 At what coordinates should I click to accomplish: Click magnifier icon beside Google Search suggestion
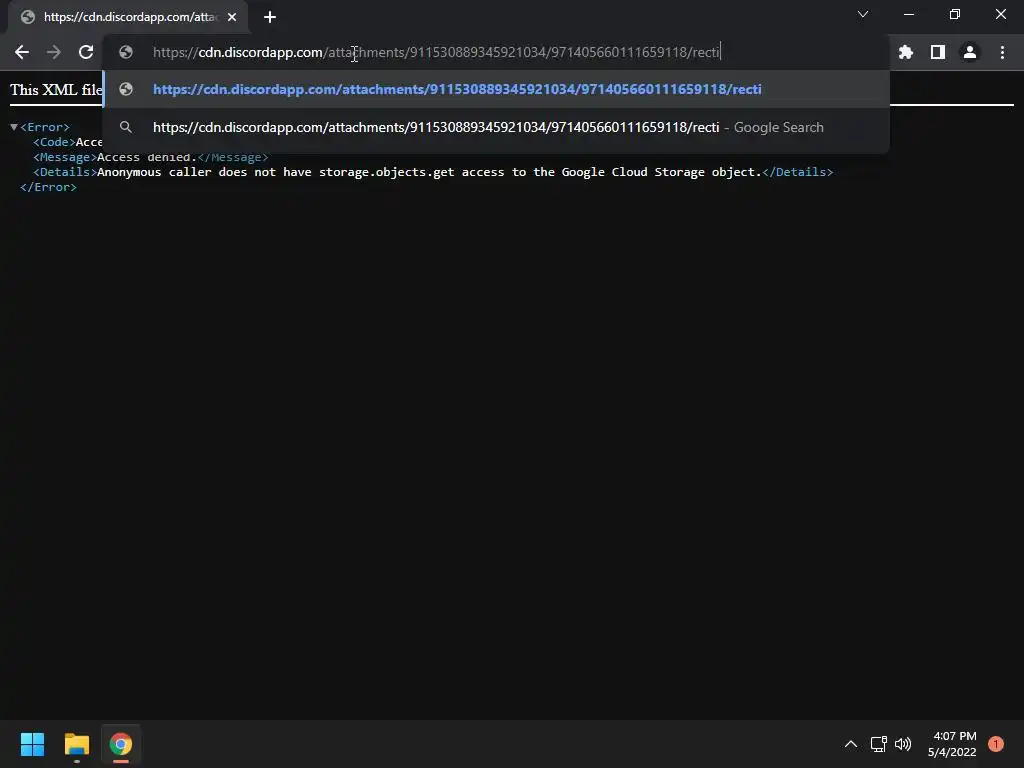tap(126, 127)
